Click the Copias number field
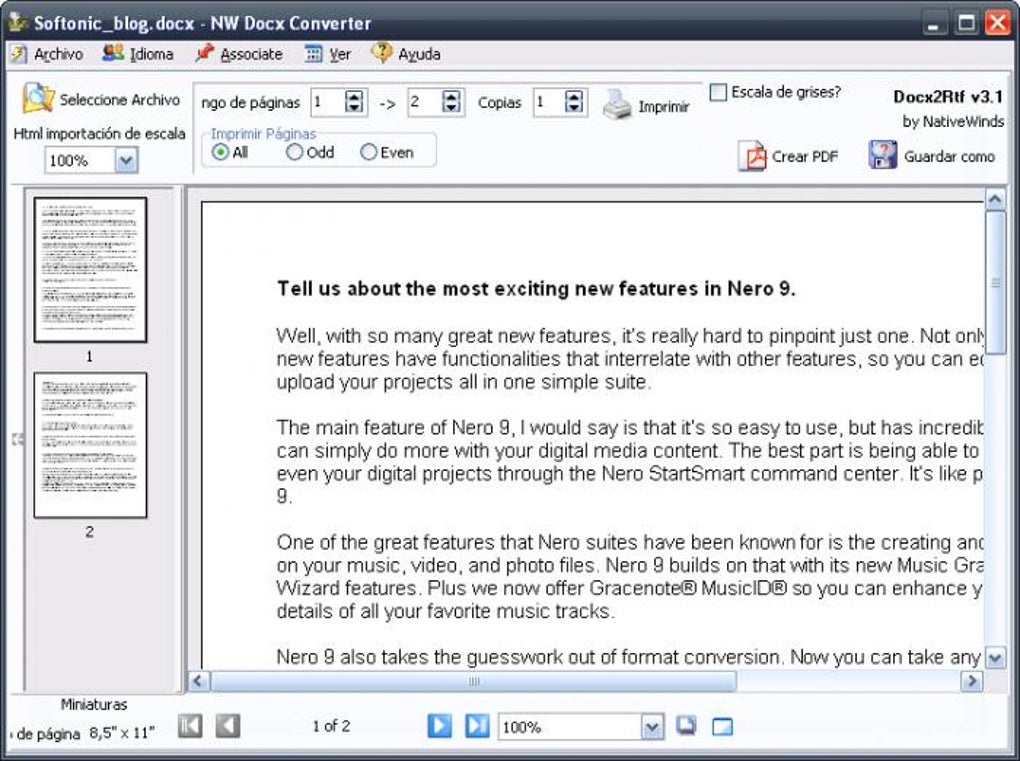The width and height of the screenshot is (1020, 761). pos(549,102)
